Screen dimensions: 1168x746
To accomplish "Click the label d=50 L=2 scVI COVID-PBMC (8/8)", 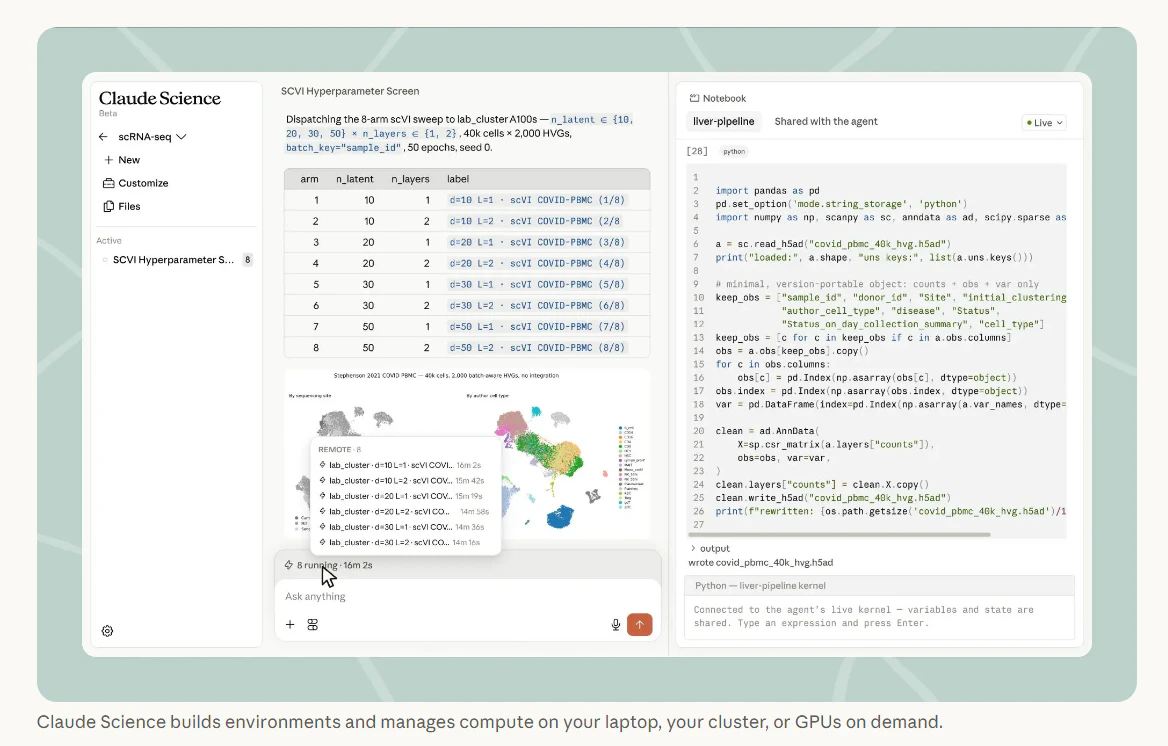I will coord(537,347).
